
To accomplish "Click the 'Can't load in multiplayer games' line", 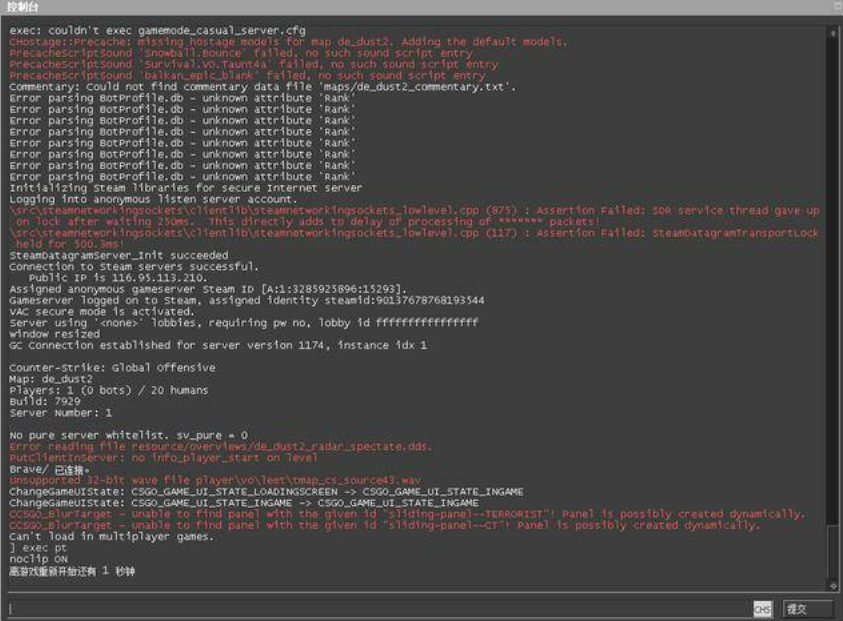I will click(110, 536).
